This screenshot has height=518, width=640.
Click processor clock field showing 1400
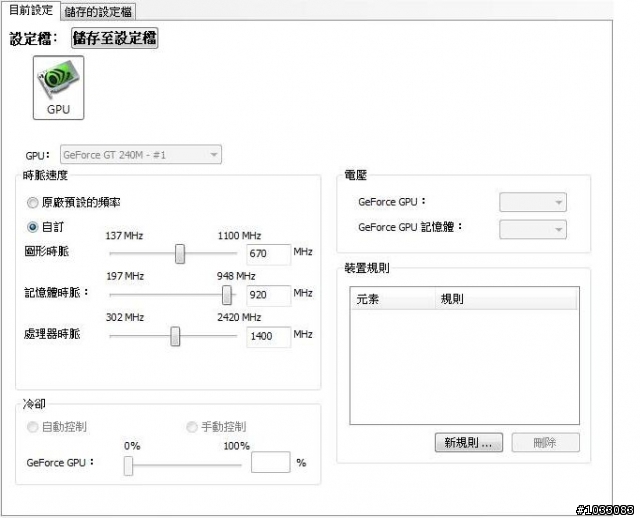pos(269,337)
